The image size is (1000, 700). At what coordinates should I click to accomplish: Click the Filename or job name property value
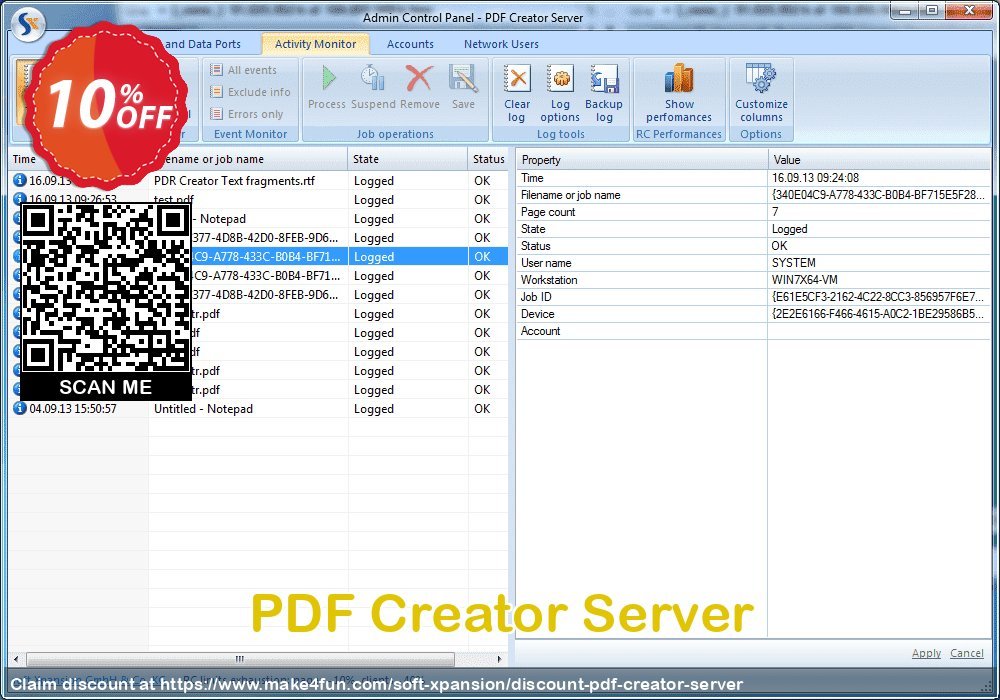point(879,195)
